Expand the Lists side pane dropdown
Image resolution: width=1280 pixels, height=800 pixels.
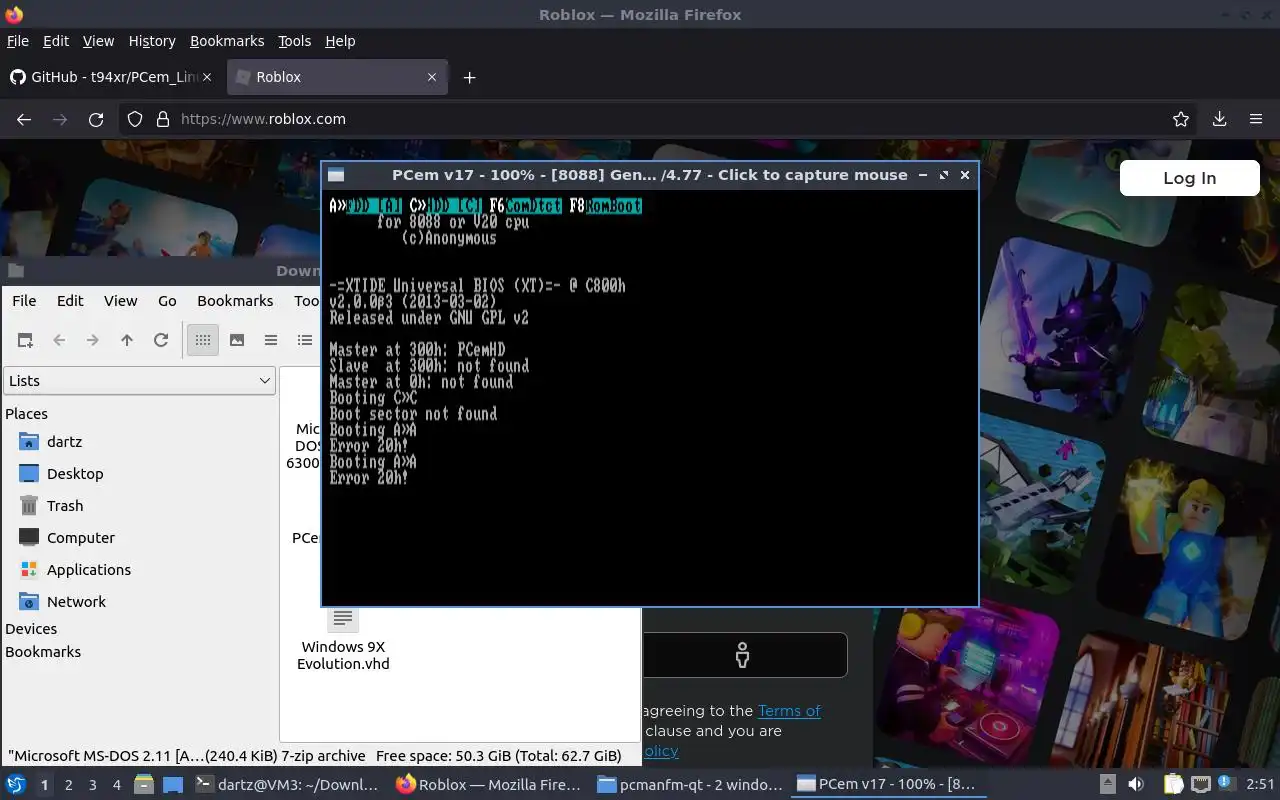click(x=140, y=380)
